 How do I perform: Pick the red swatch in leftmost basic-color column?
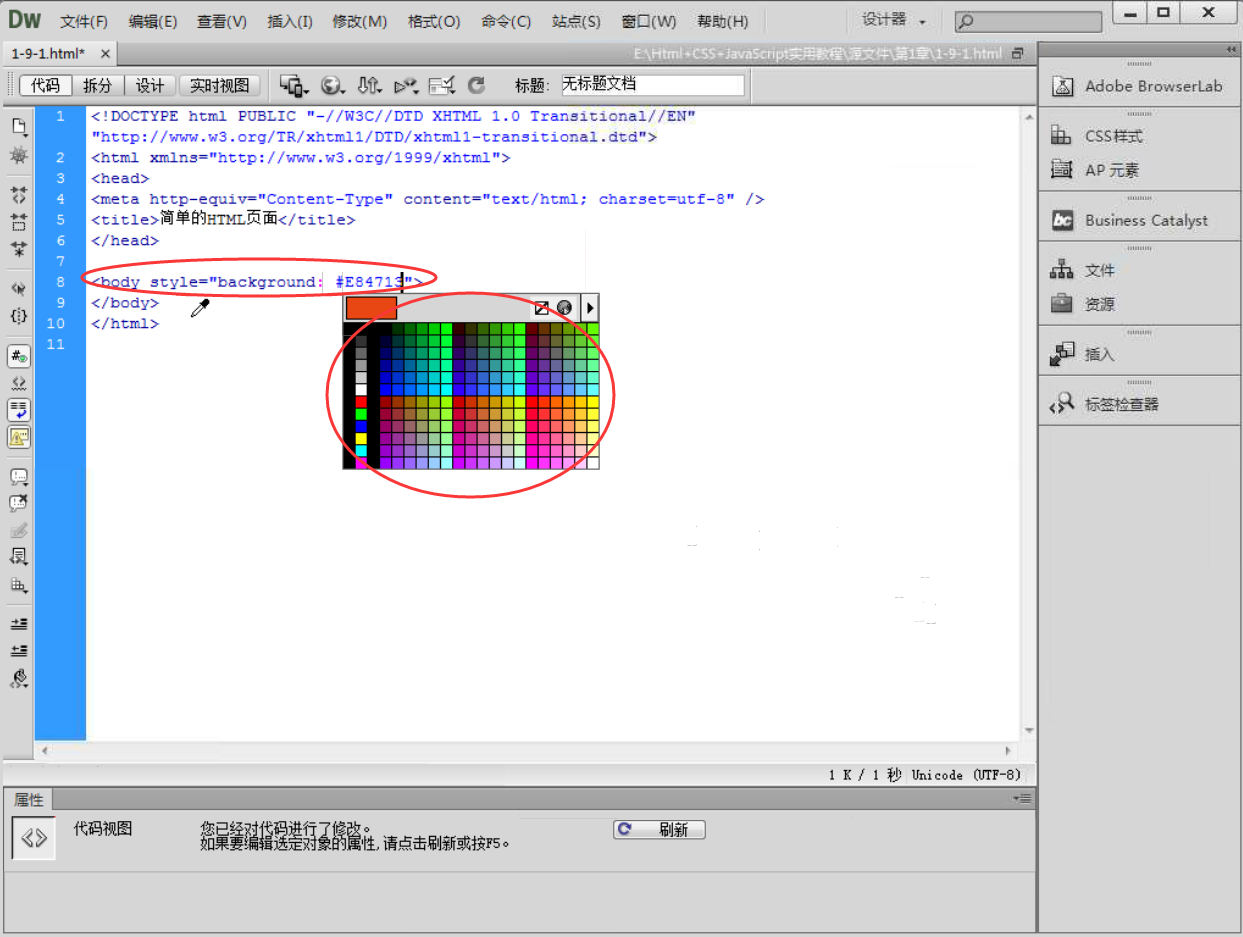click(361, 401)
